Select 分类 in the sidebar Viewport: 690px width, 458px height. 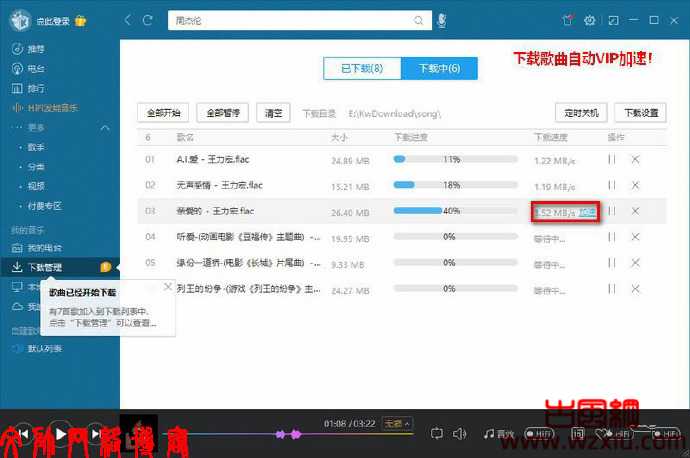36,167
